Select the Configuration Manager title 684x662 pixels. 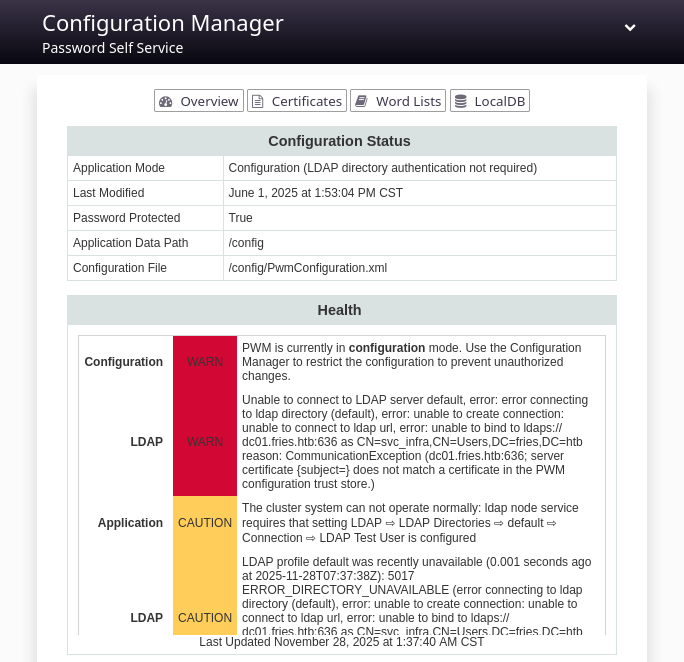point(163,24)
